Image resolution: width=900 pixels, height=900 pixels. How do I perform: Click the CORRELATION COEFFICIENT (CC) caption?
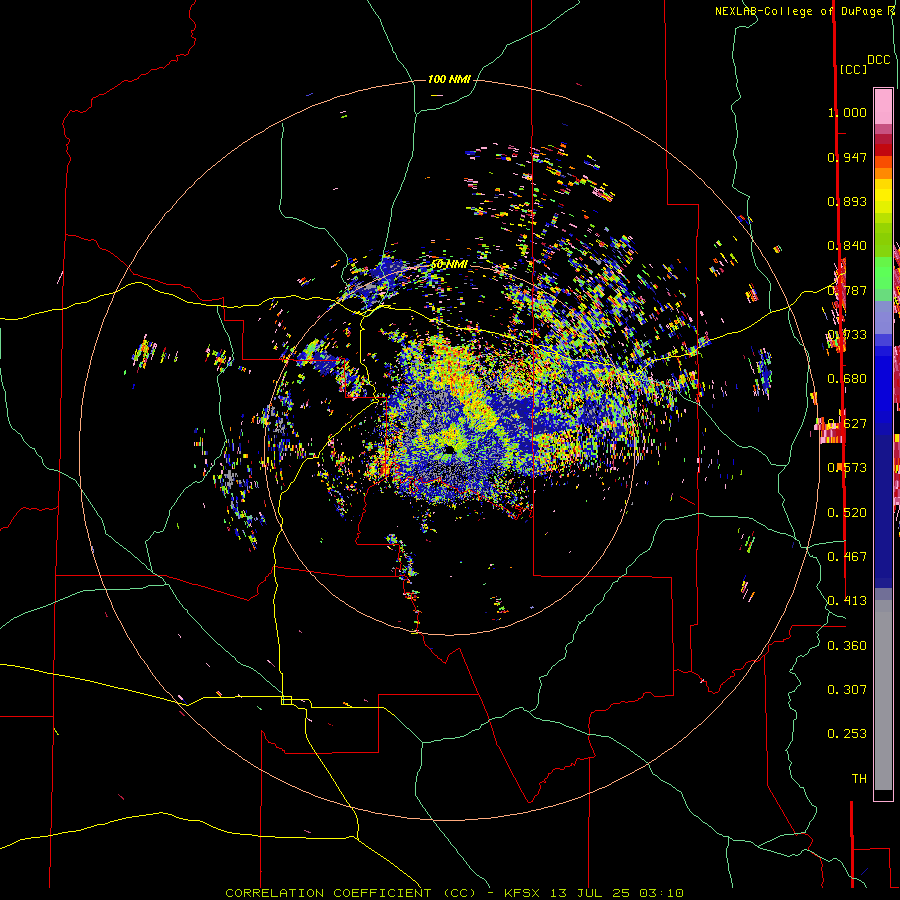pos(350,893)
